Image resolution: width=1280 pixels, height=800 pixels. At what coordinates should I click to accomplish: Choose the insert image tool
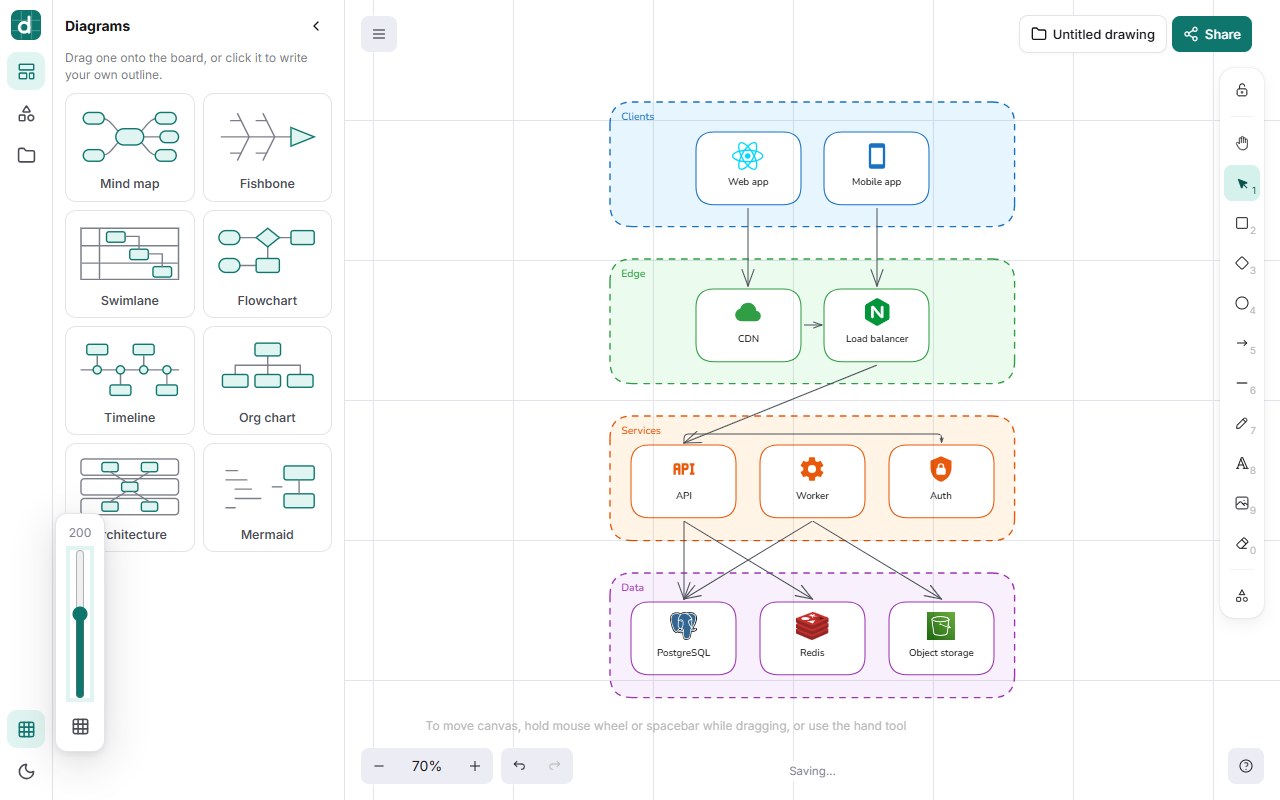point(1242,503)
